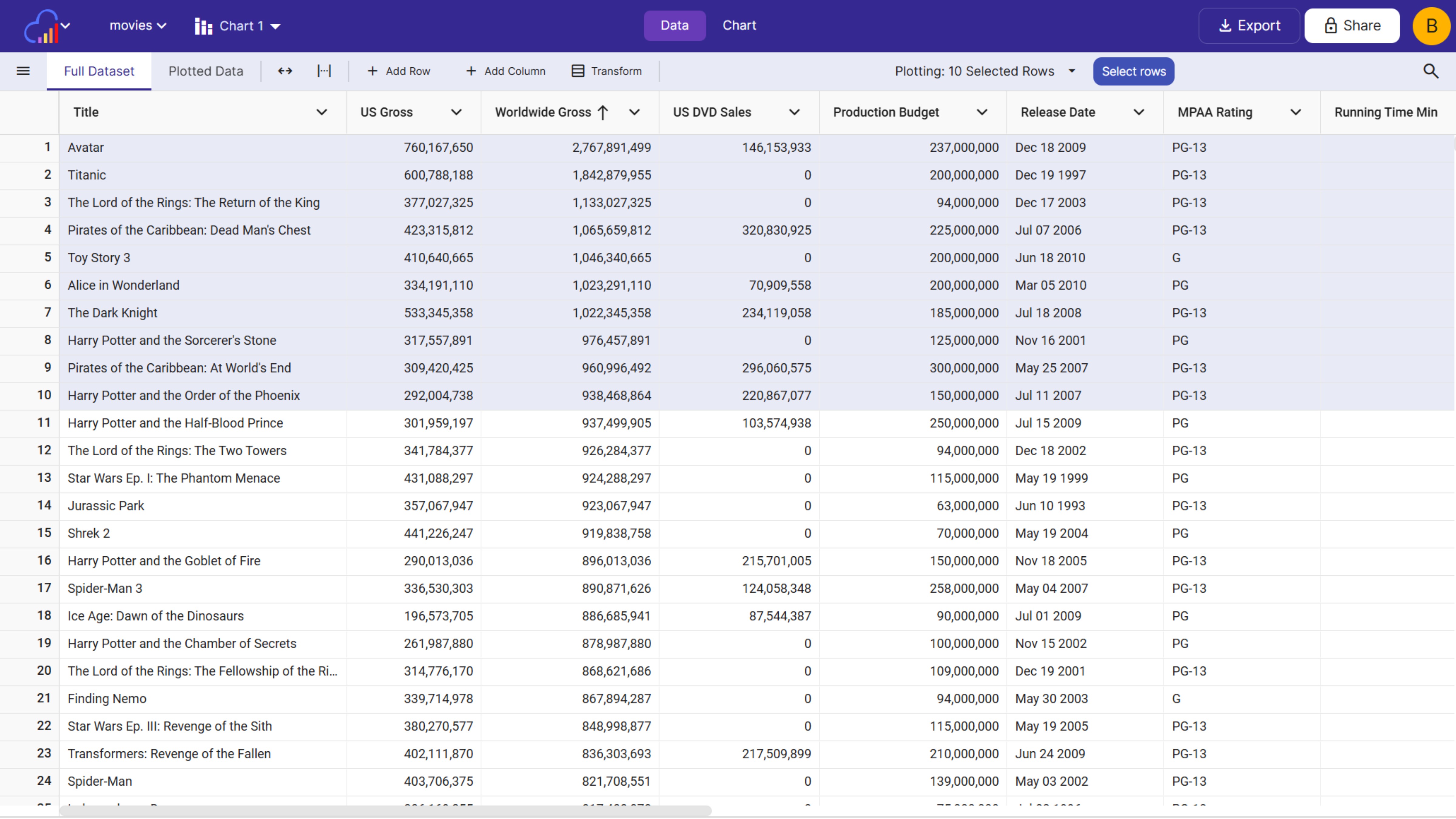Click the Ice Age: Dawn of the Dinosaurs cell
Image resolution: width=1456 pixels, height=819 pixels.
(202, 616)
